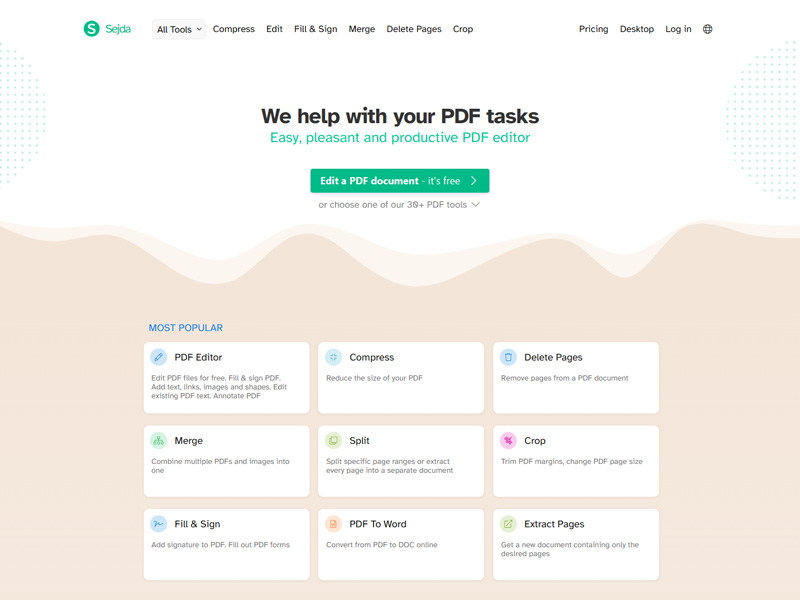This screenshot has width=800, height=600.
Task: Click the Compress tool icon
Action: pyautogui.click(x=334, y=357)
